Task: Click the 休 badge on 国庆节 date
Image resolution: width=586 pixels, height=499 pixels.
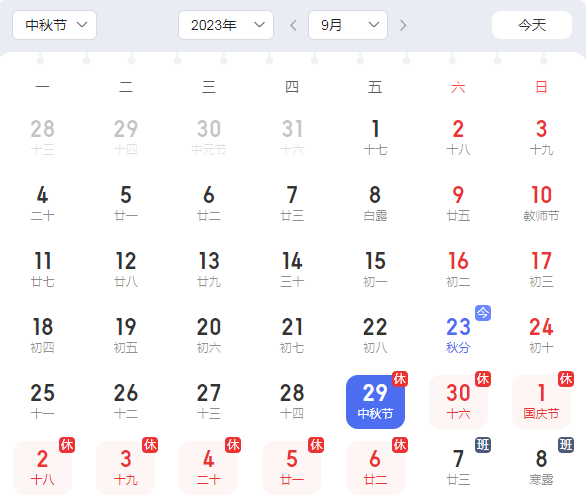Action: point(566,379)
